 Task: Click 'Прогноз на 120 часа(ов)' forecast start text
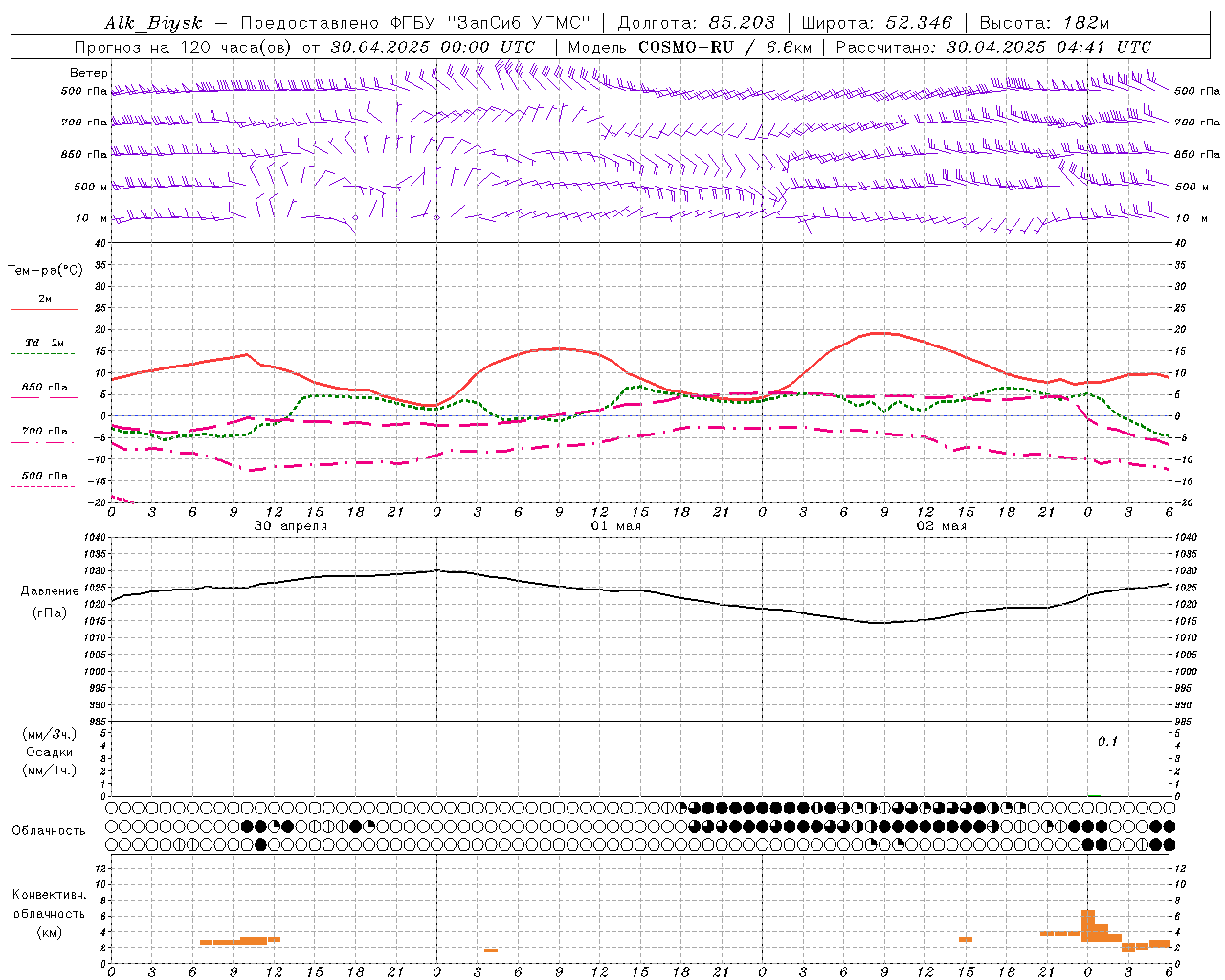pos(183,47)
